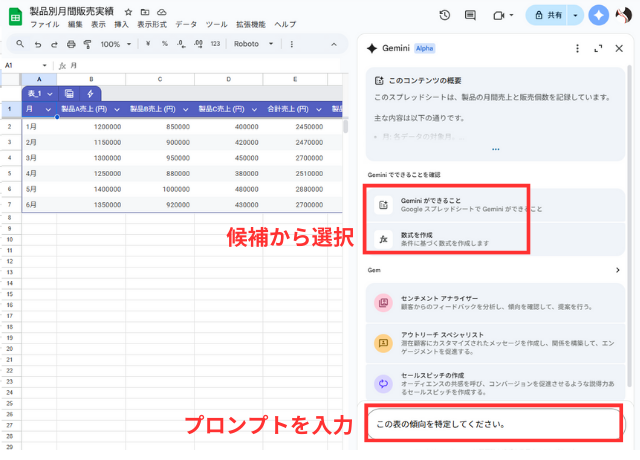Apply yen currency format
The width and height of the screenshot is (640, 460).
(148, 44)
